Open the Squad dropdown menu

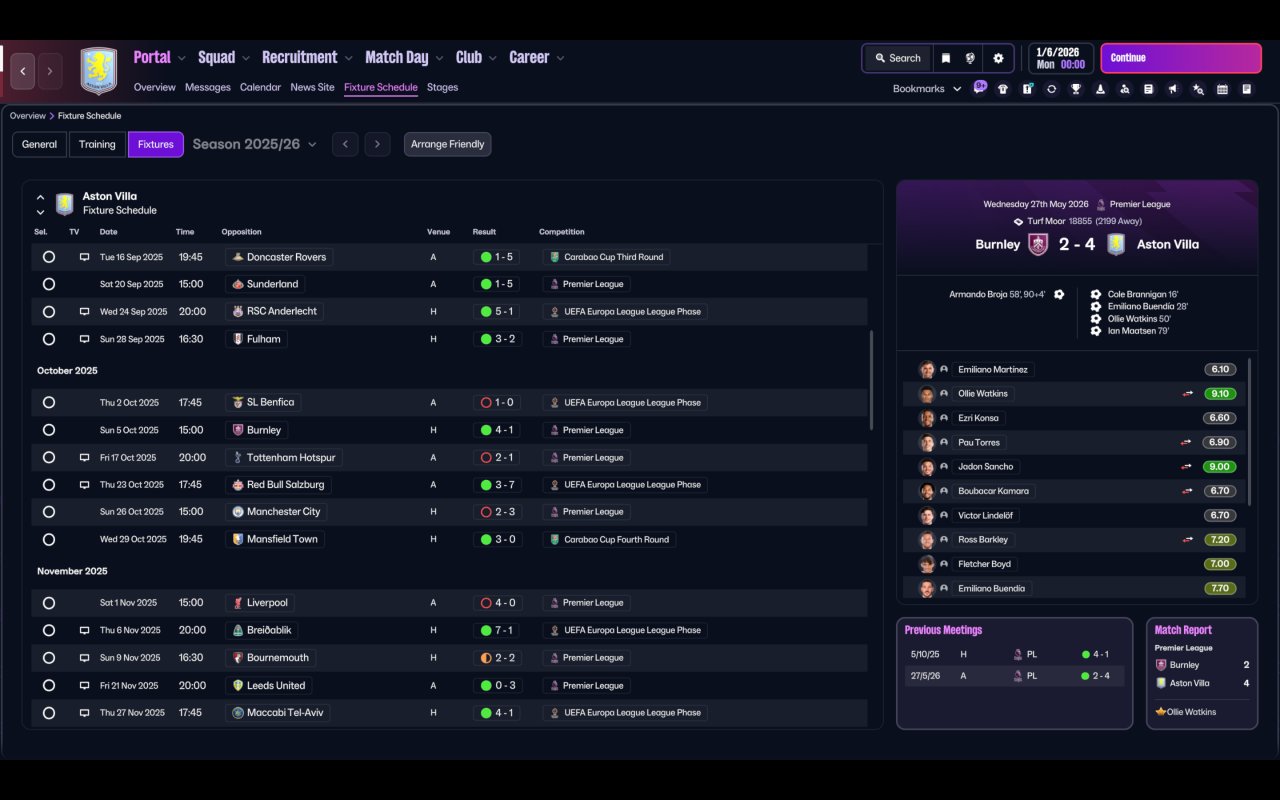[224, 58]
